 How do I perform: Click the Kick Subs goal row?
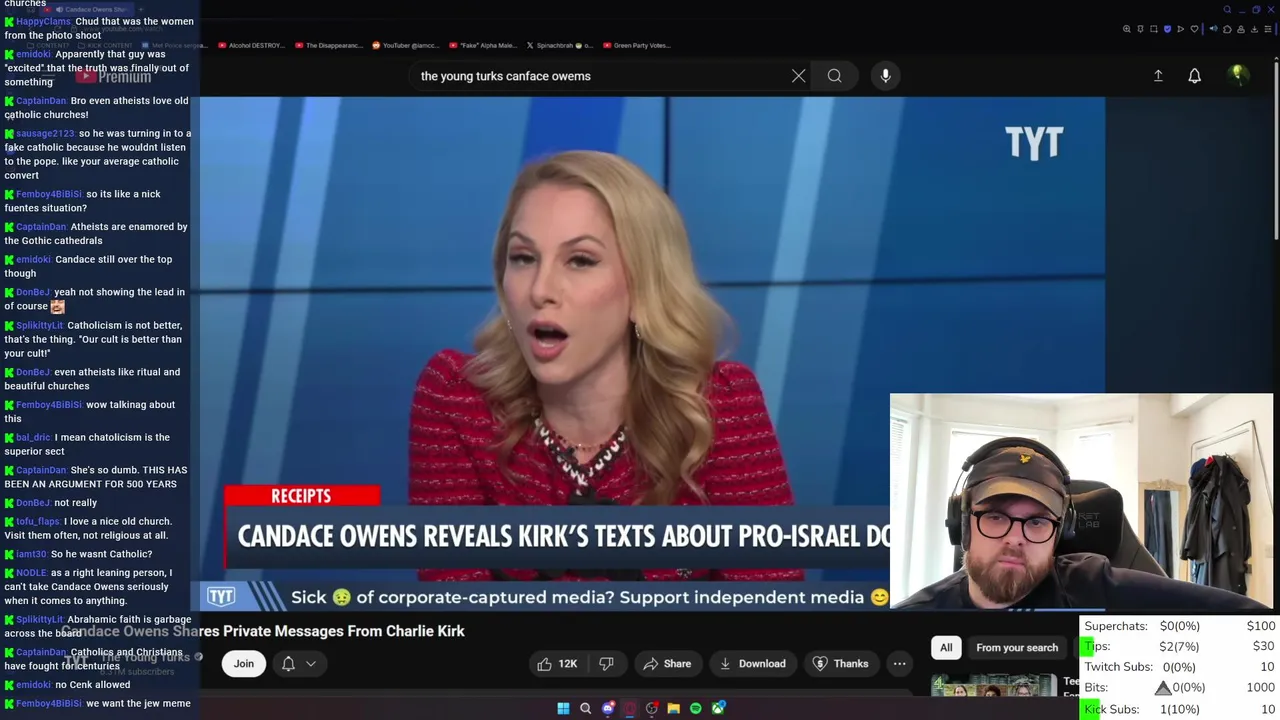point(1180,709)
